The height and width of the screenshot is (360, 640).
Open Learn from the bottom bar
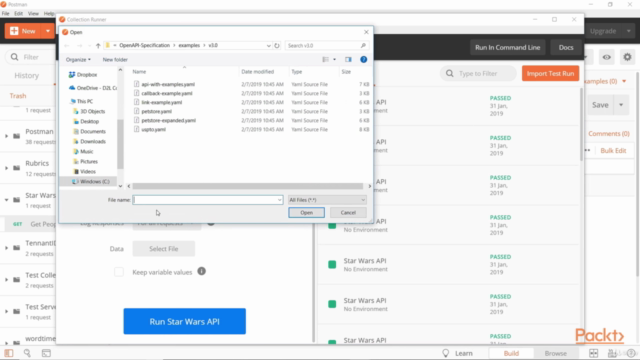(458, 353)
